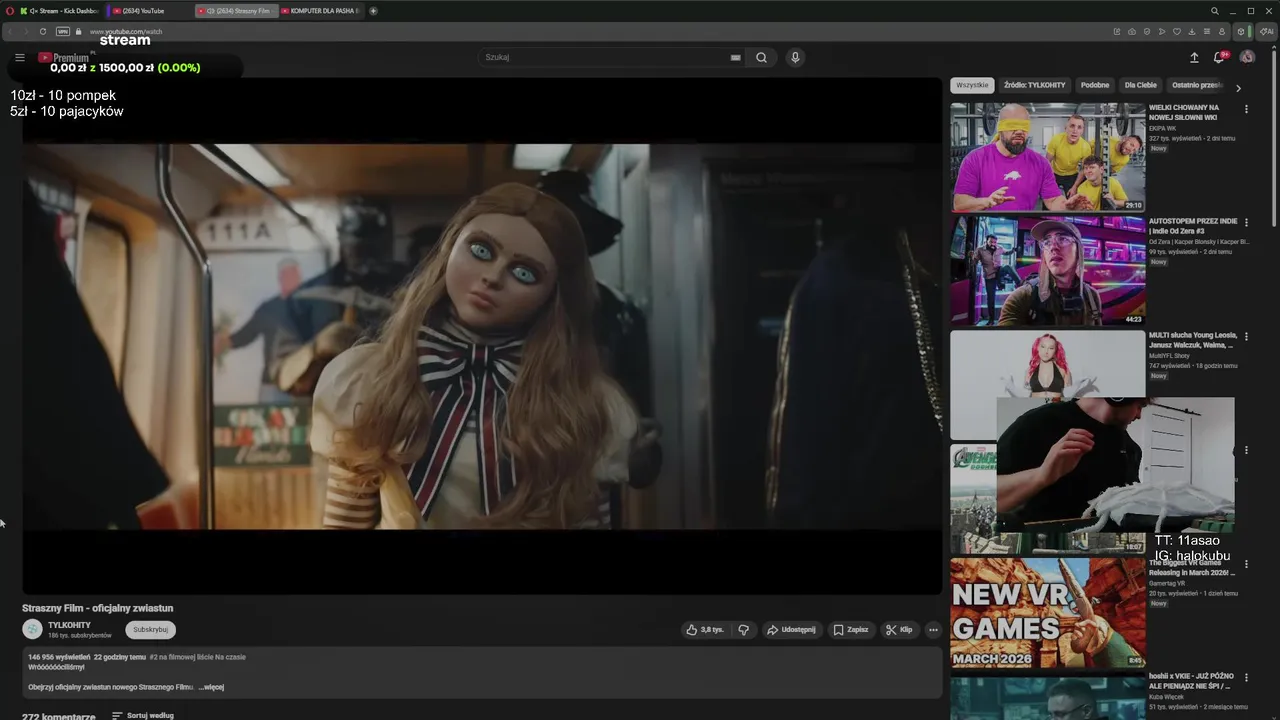Open a new browser tab
Image resolution: width=1280 pixels, height=720 pixels.
pyautogui.click(x=373, y=11)
